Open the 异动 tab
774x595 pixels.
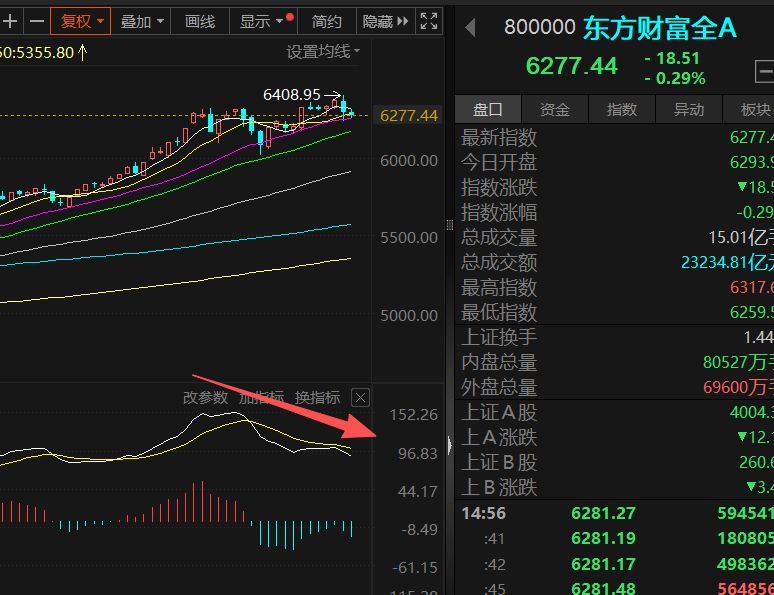689,109
